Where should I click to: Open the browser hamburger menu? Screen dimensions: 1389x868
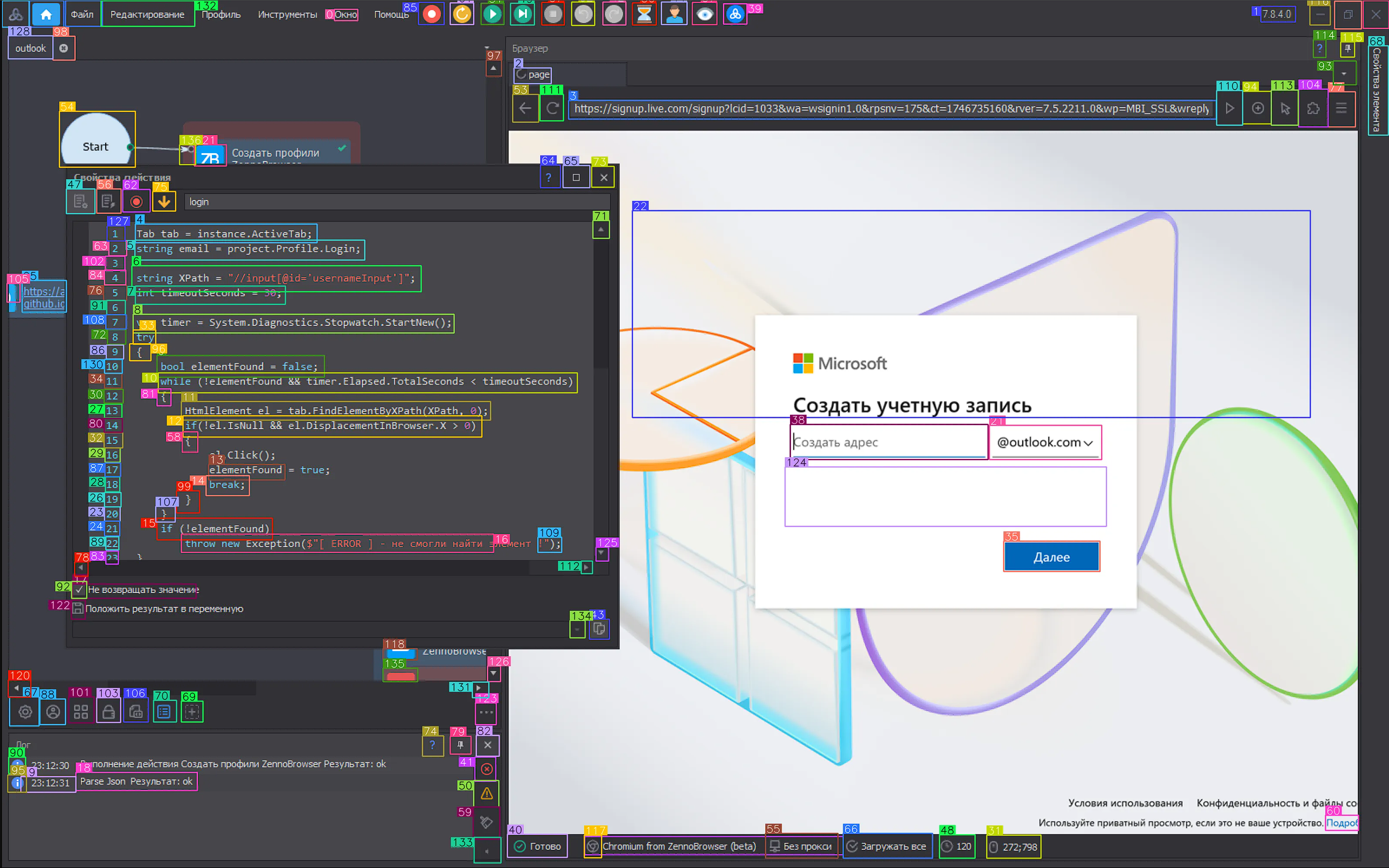[1341, 109]
